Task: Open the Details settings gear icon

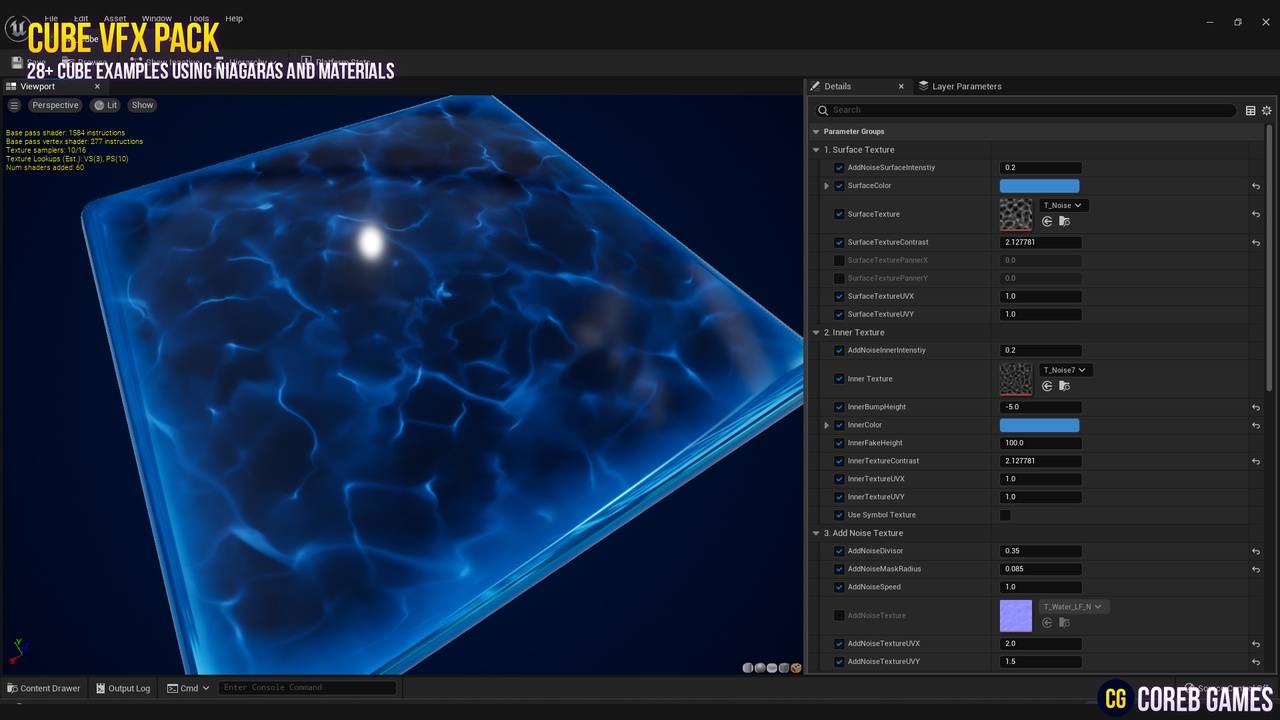Action: click(1266, 110)
